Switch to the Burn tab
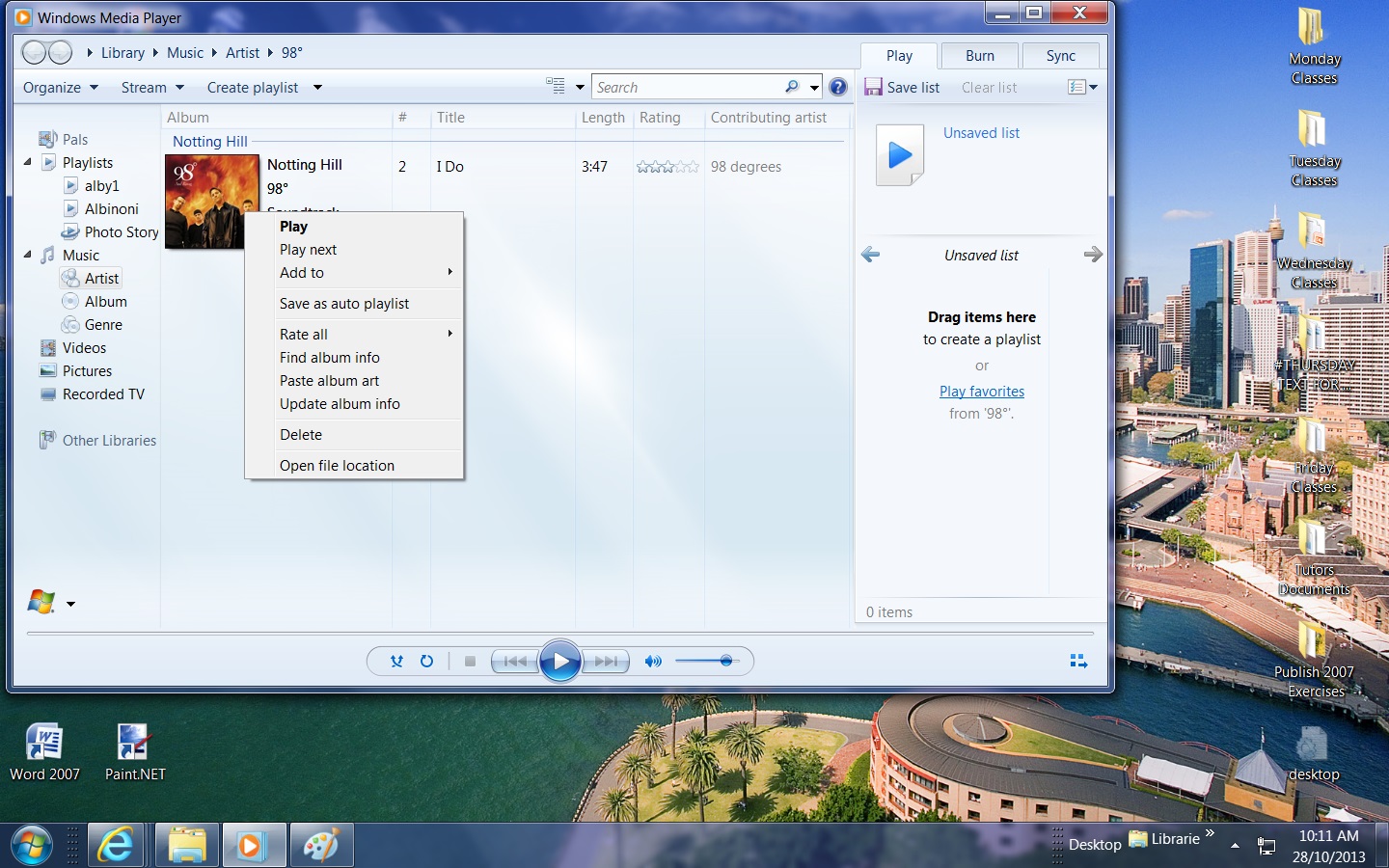This screenshot has height=868, width=1389. pos(980,56)
